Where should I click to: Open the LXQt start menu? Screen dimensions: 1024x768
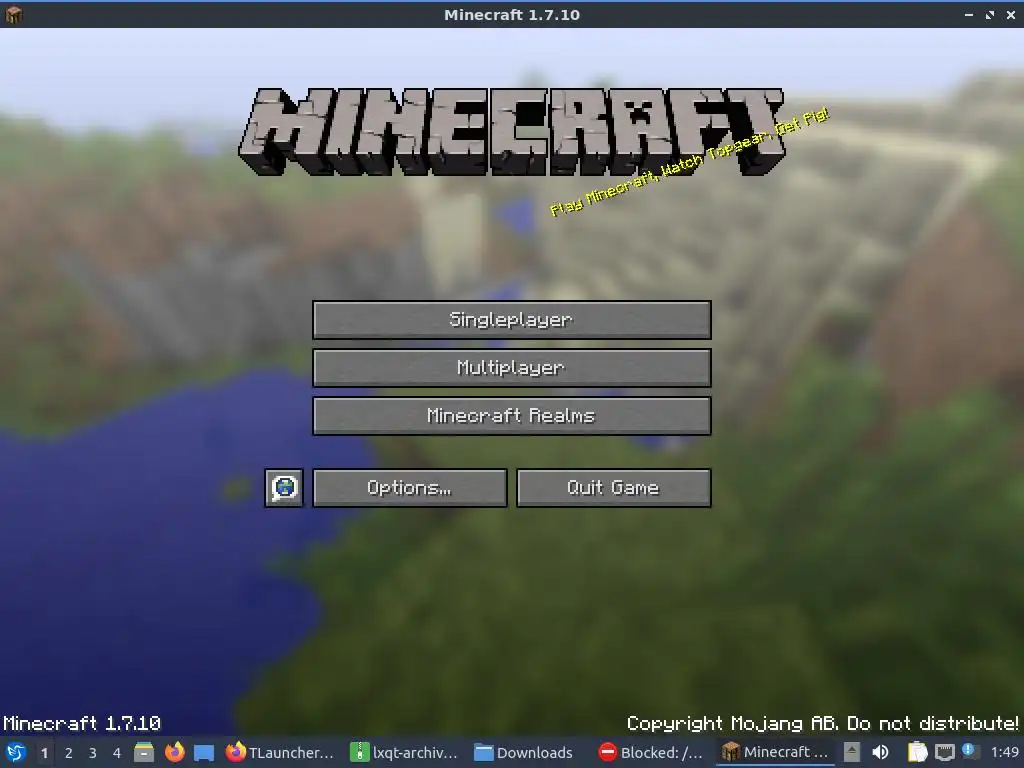pos(16,752)
